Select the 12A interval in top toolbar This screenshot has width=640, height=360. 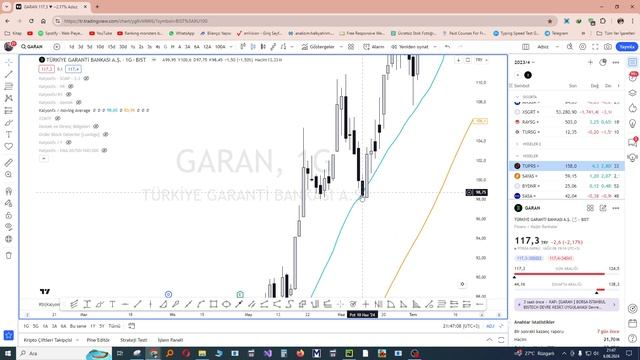coord(207,47)
